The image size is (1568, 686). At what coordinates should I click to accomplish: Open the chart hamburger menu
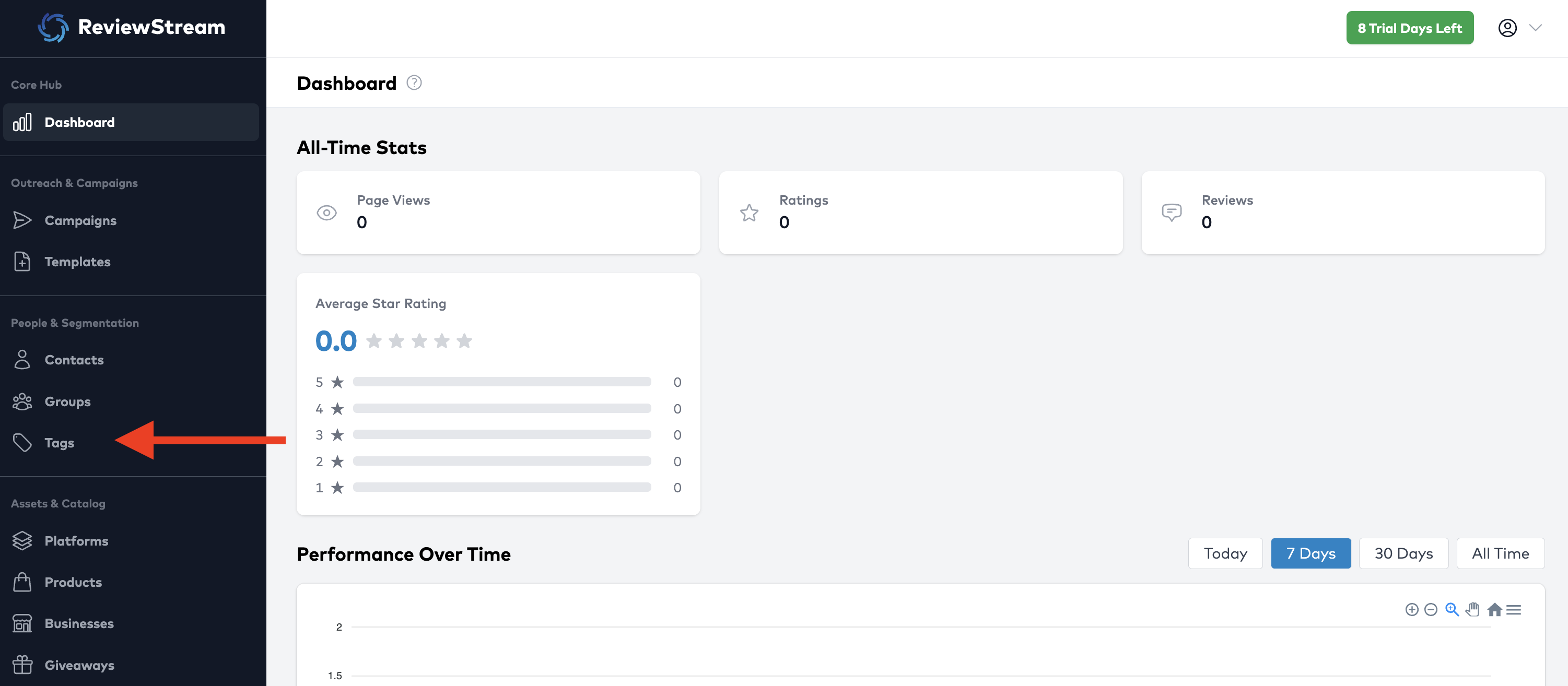click(1514, 609)
